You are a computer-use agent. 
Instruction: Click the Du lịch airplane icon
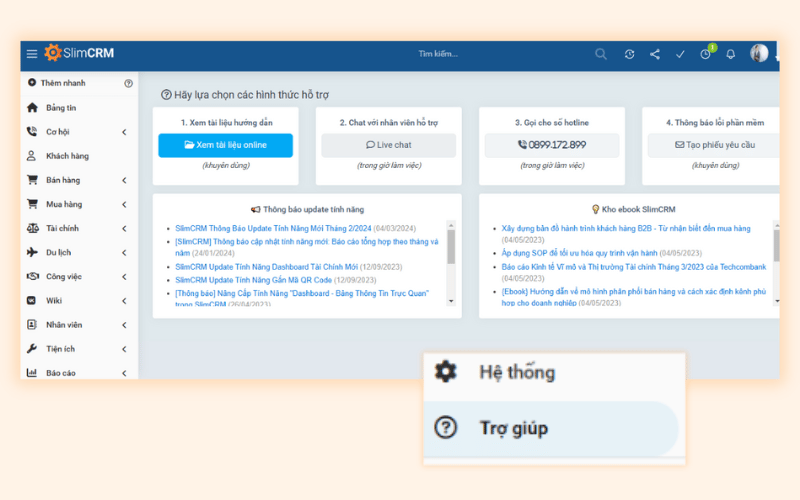click(x=32, y=252)
